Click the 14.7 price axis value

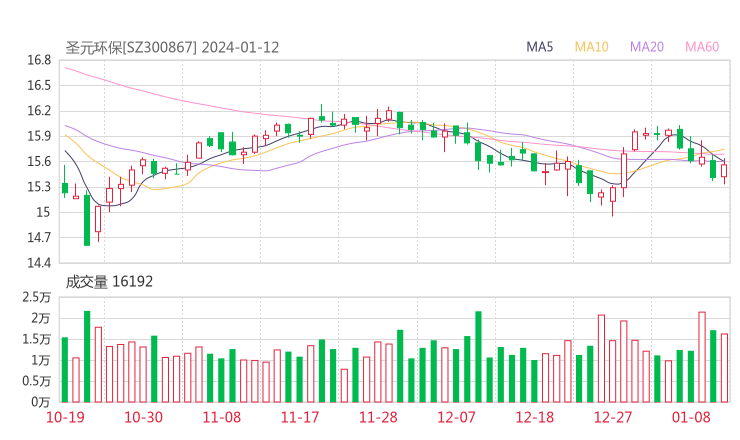click(x=39, y=237)
